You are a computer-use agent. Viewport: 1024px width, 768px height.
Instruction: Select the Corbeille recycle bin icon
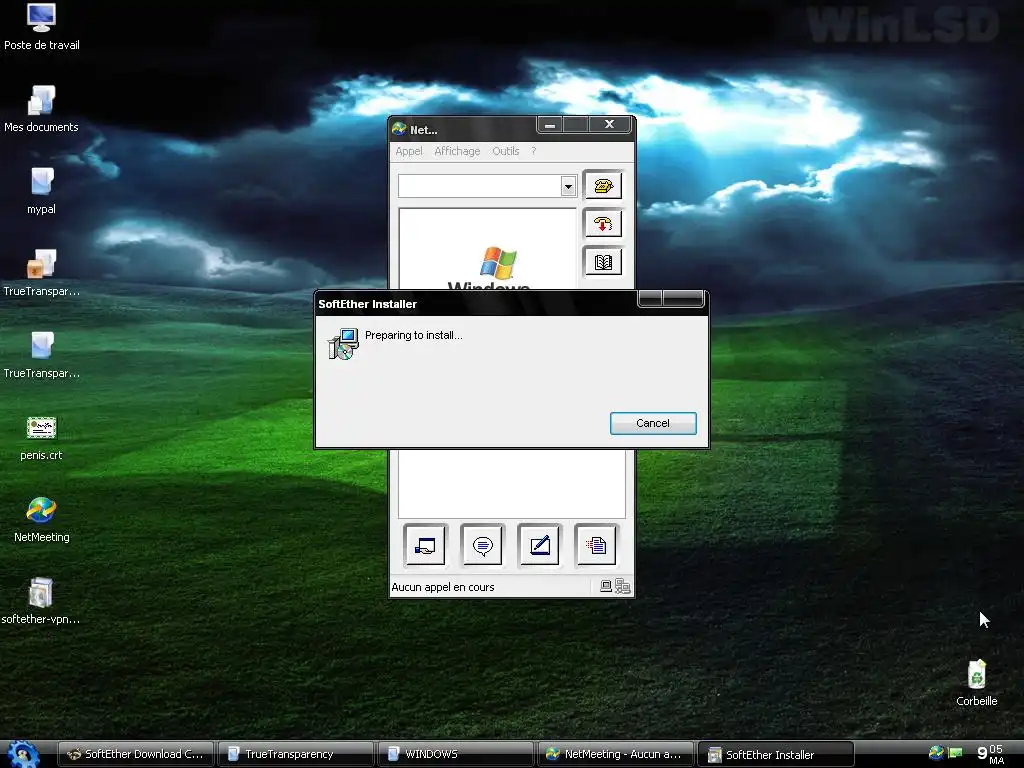tap(977, 683)
